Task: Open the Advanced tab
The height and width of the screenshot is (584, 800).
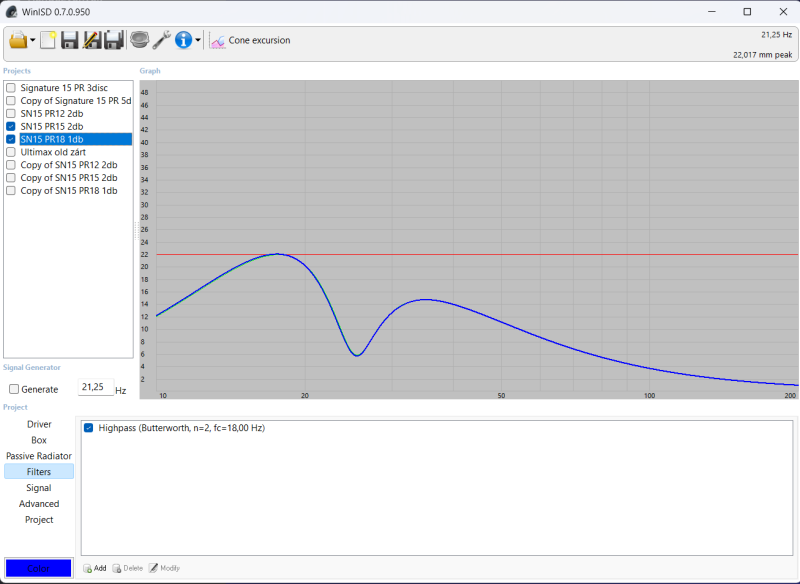Action: (39, 503)
